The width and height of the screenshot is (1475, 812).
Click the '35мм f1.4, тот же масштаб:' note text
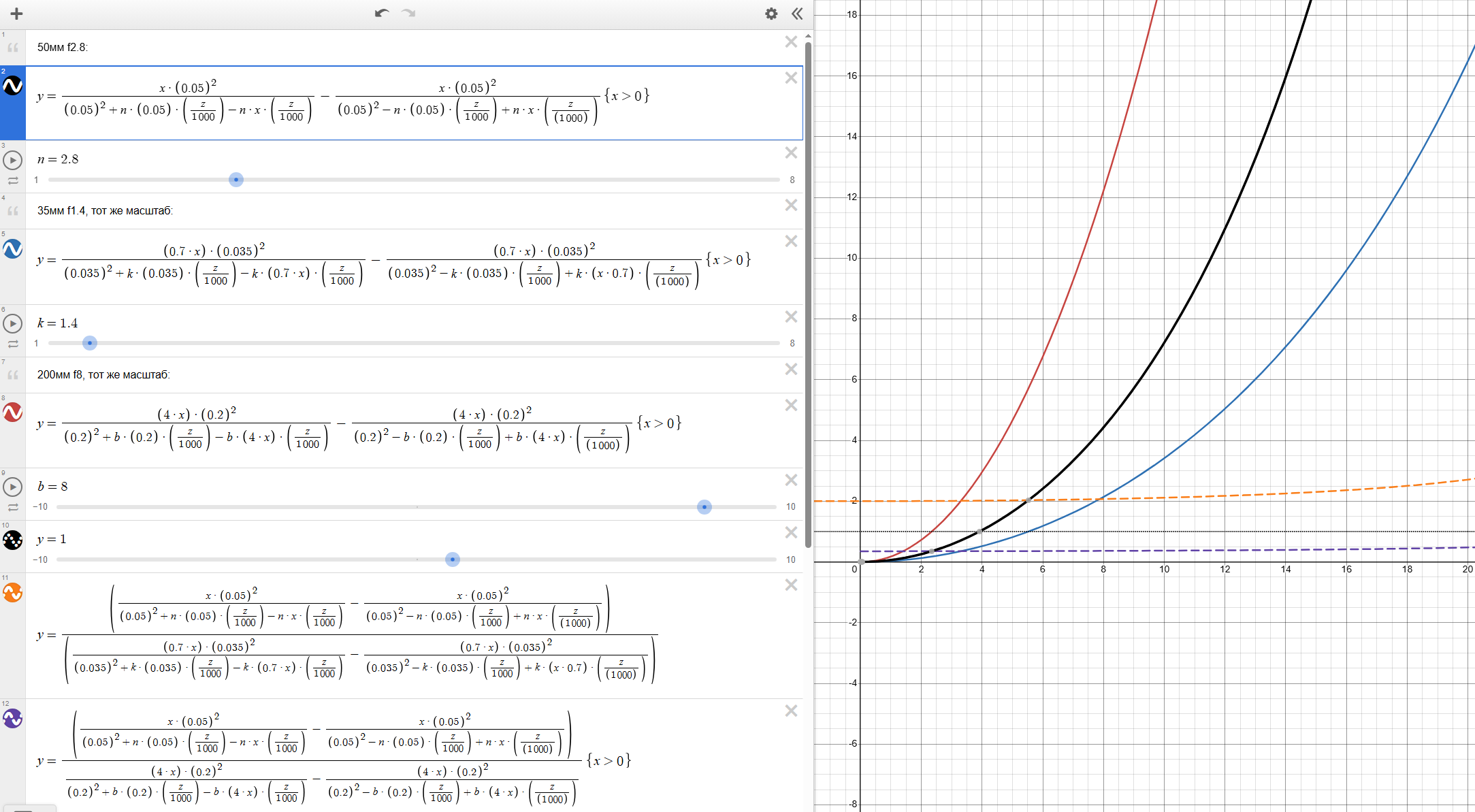pyautogui.click(x=105, y=211)
